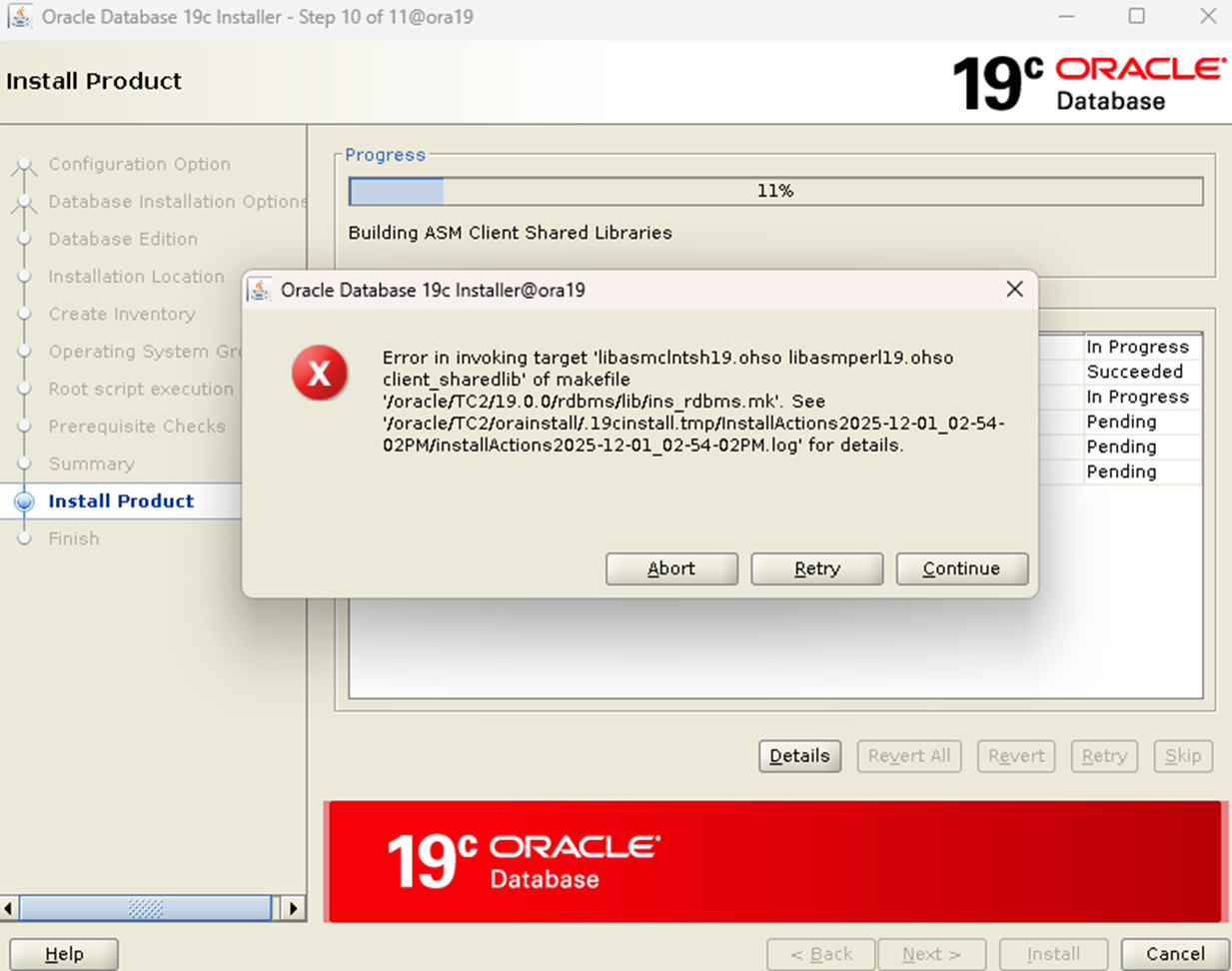Click the Oracle 19c logo at top right
Image resolution: width=1232 pixels, height=971 pixels.
(x=1088, y=83)
